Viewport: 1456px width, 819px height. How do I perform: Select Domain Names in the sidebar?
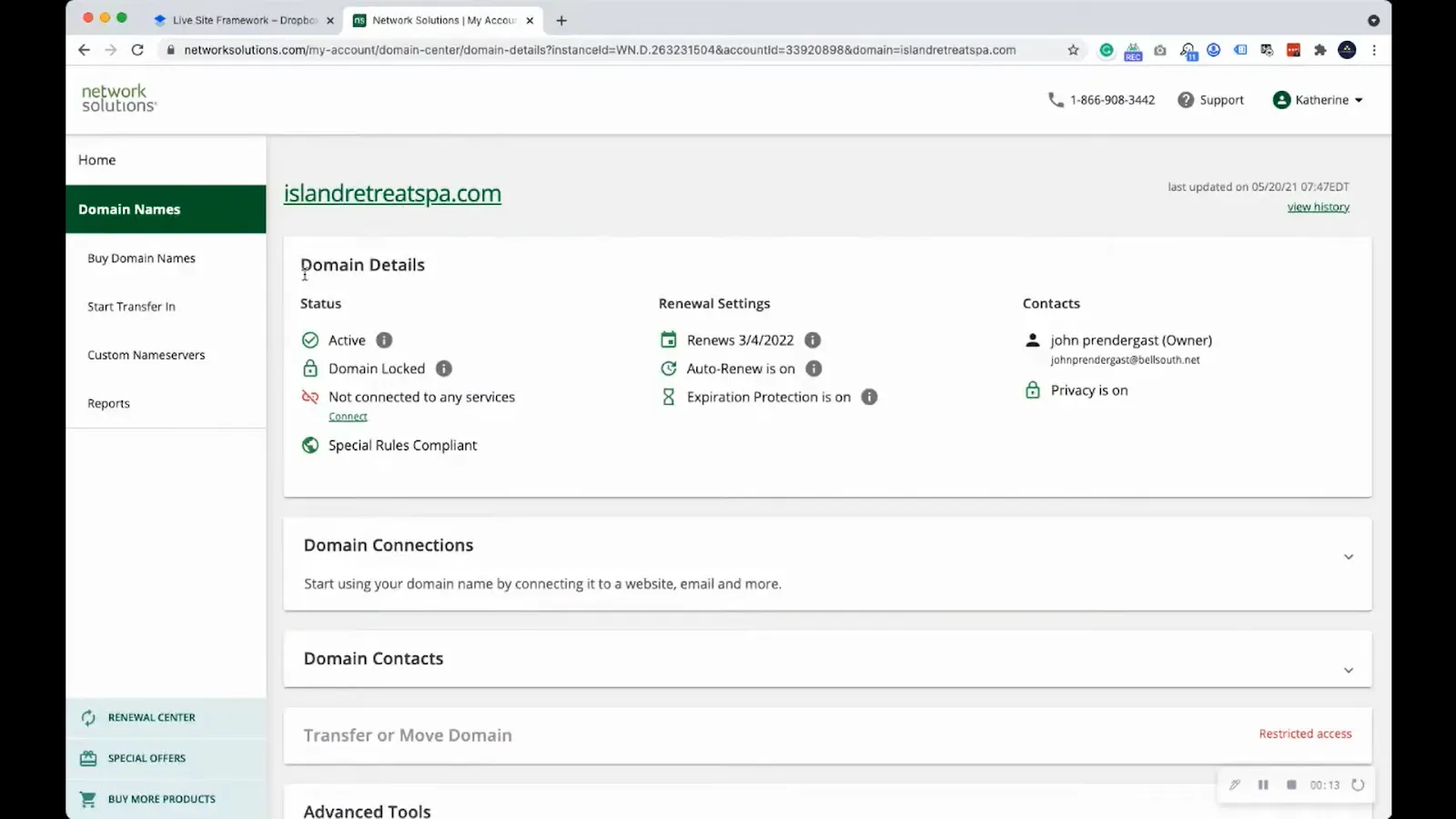pyautogui.click(x=166, y=209)
